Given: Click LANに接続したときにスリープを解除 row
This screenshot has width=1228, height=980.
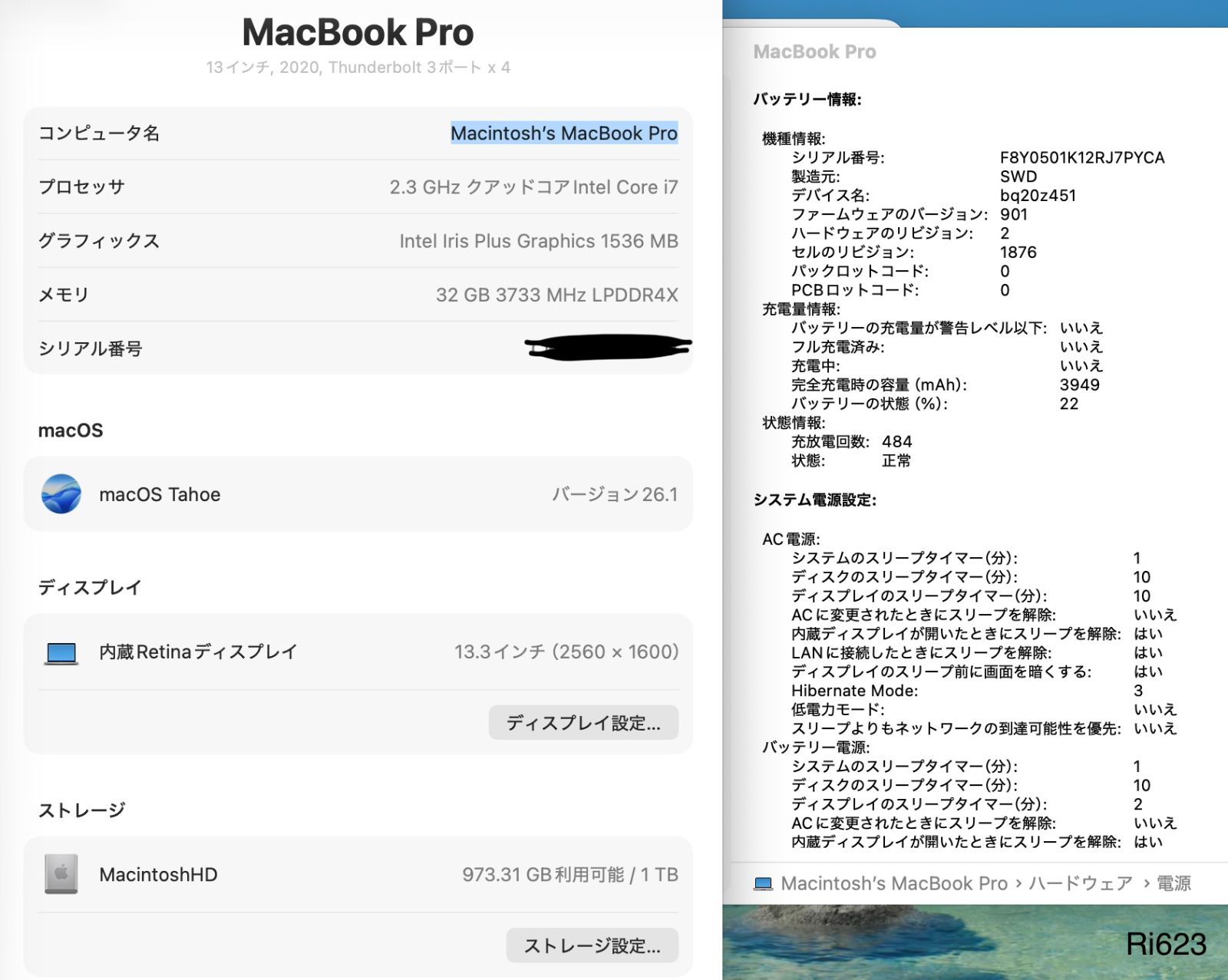Looking at the screenshot, I should 977,652.
